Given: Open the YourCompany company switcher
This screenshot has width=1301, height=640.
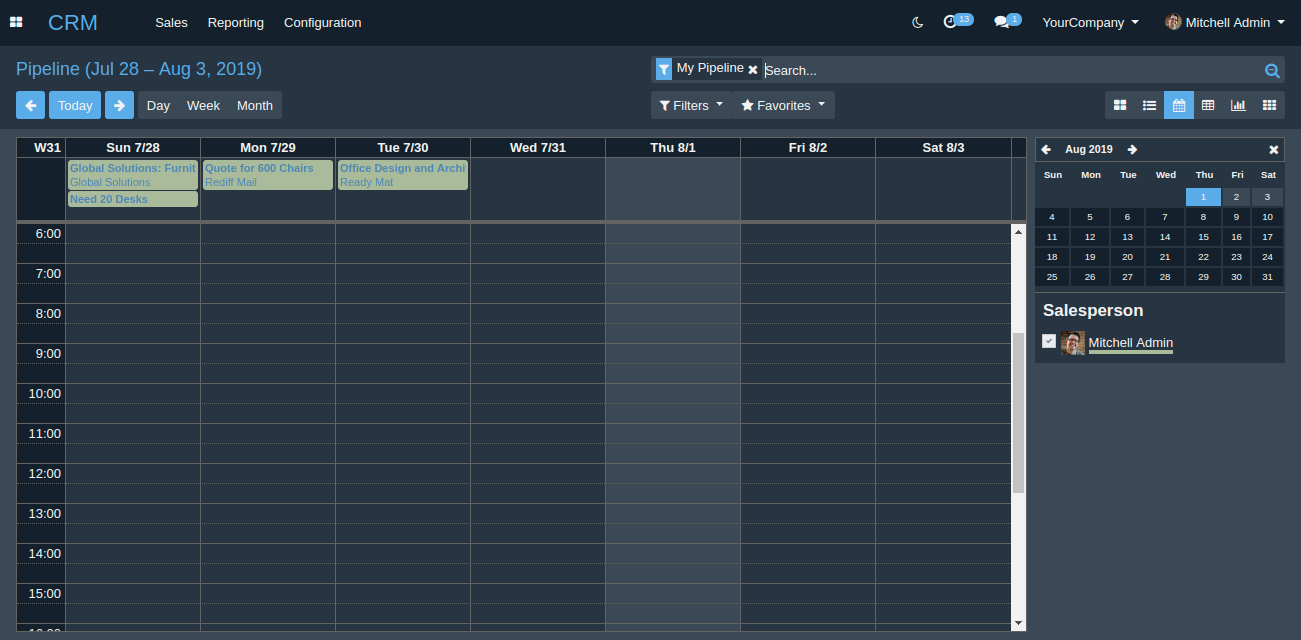Looking at the screenshot, I should pos(1090,22).
